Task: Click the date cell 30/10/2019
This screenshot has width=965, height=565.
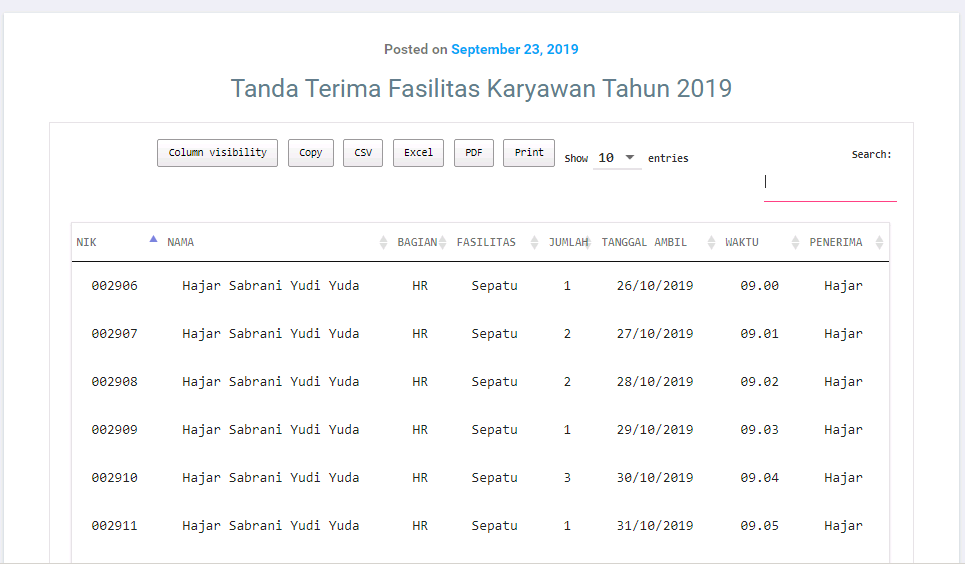Action: (x=655, y=478)
